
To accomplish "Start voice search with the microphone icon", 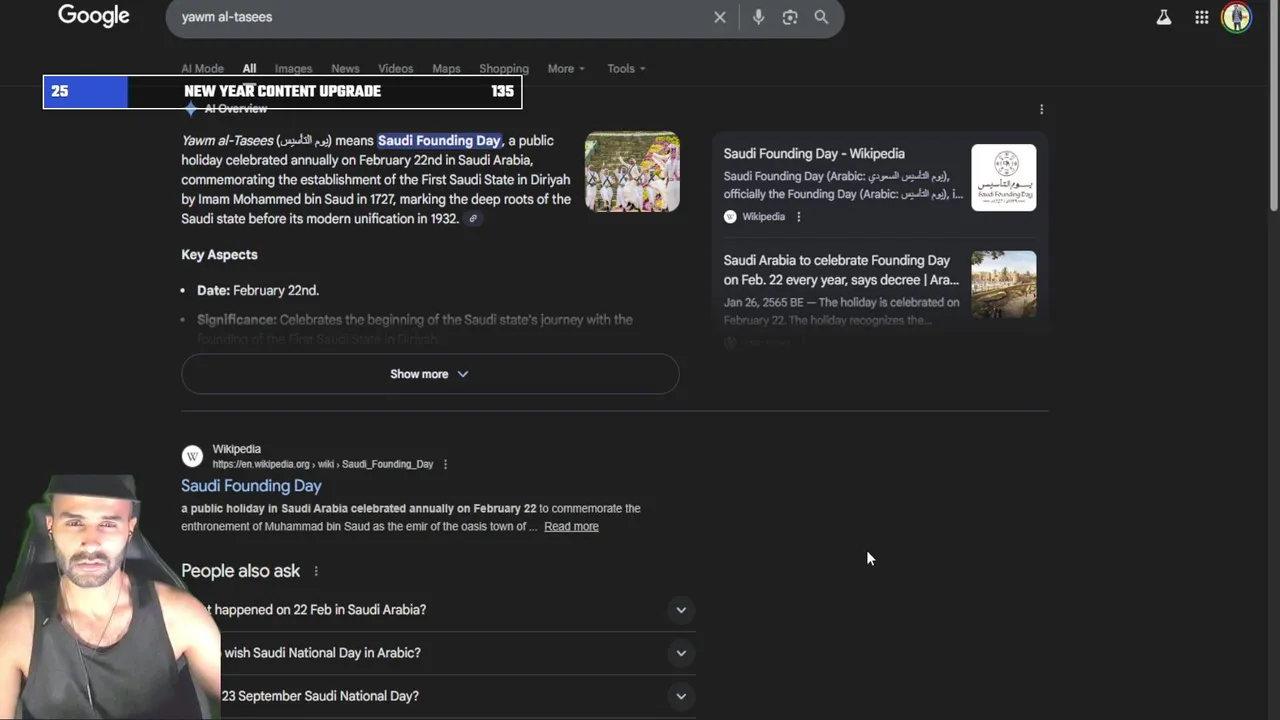I will [x=758, y=17].
